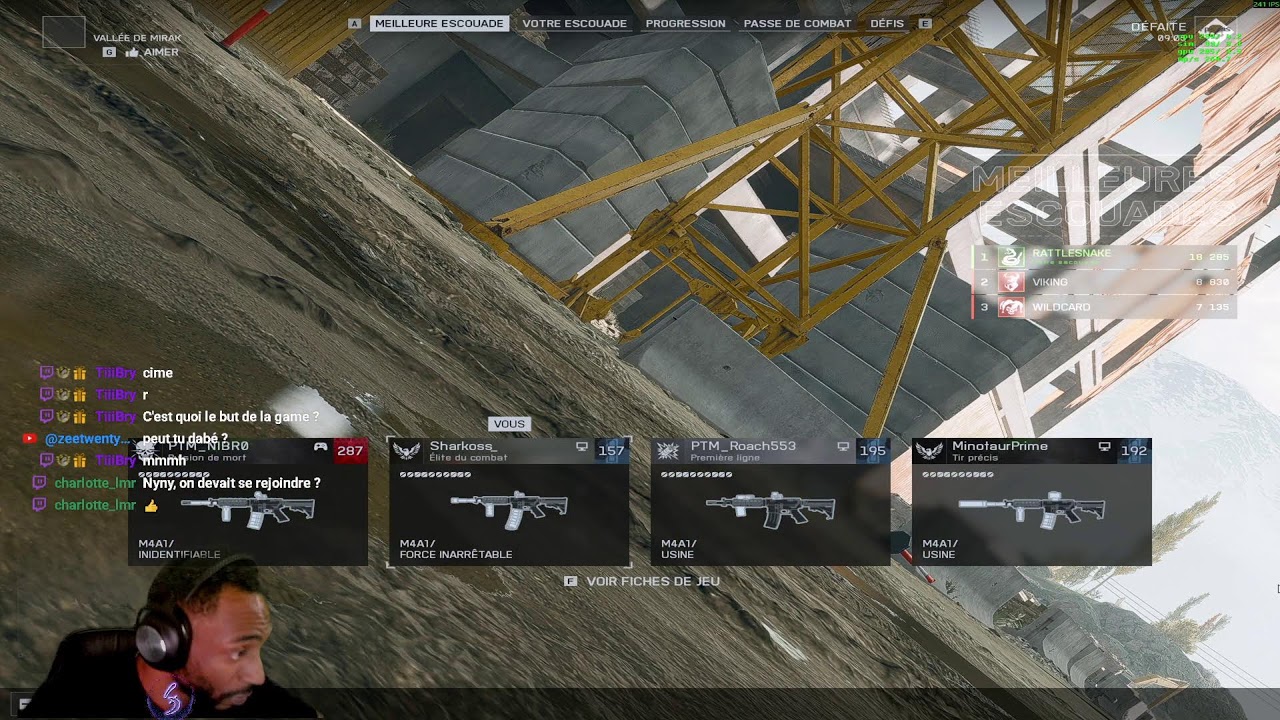Click the E key next-tab indicator
Image resolution: width=1280 pixels, height=720 pixels.
coord(925,23)
